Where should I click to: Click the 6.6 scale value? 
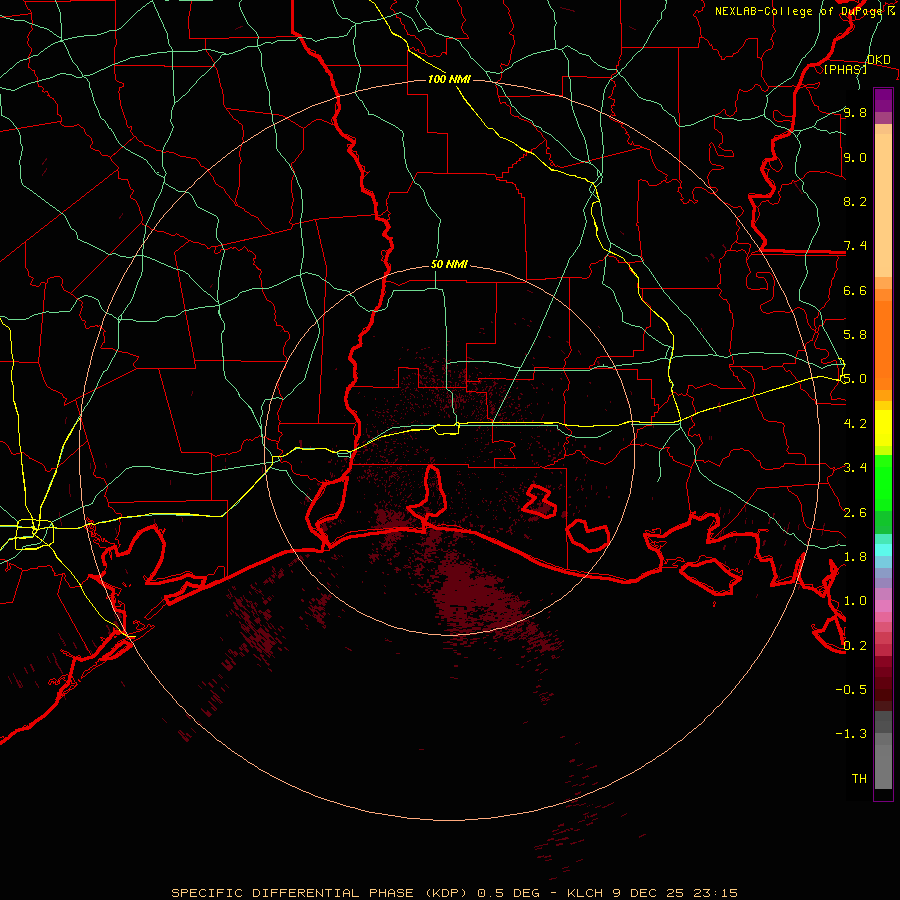coord(855,290)
